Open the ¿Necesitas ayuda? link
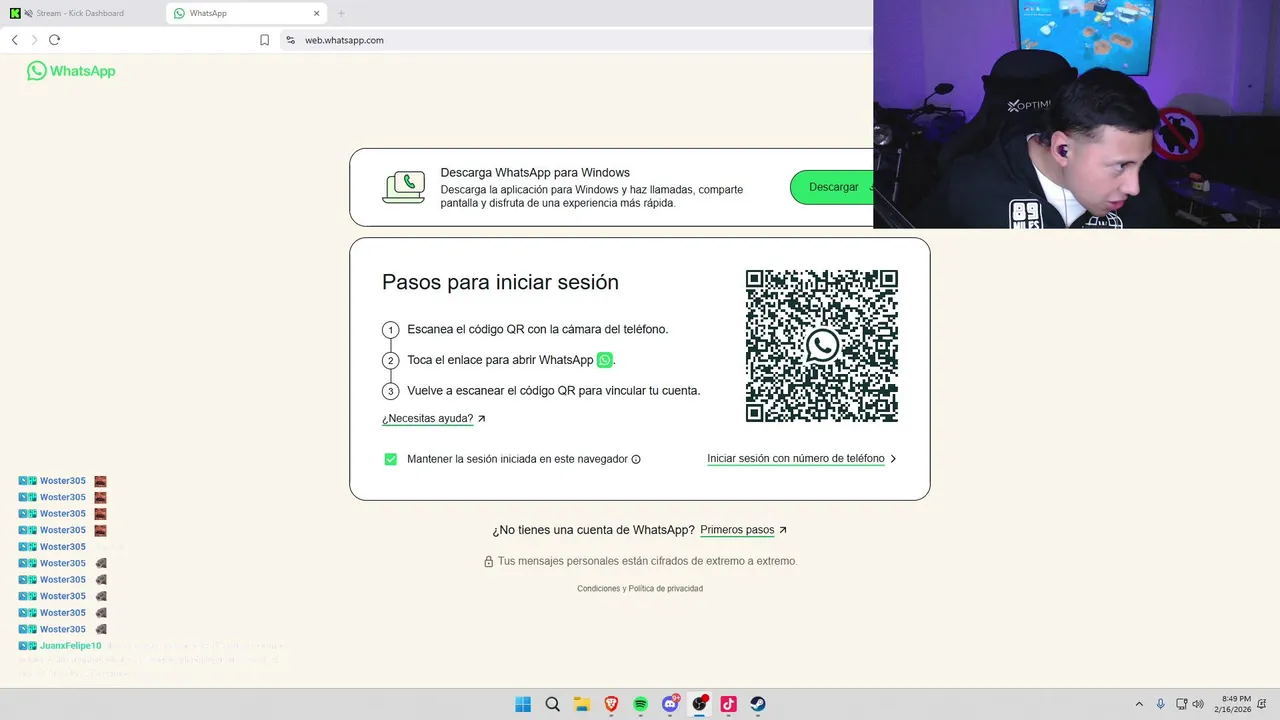 [434, 419]
